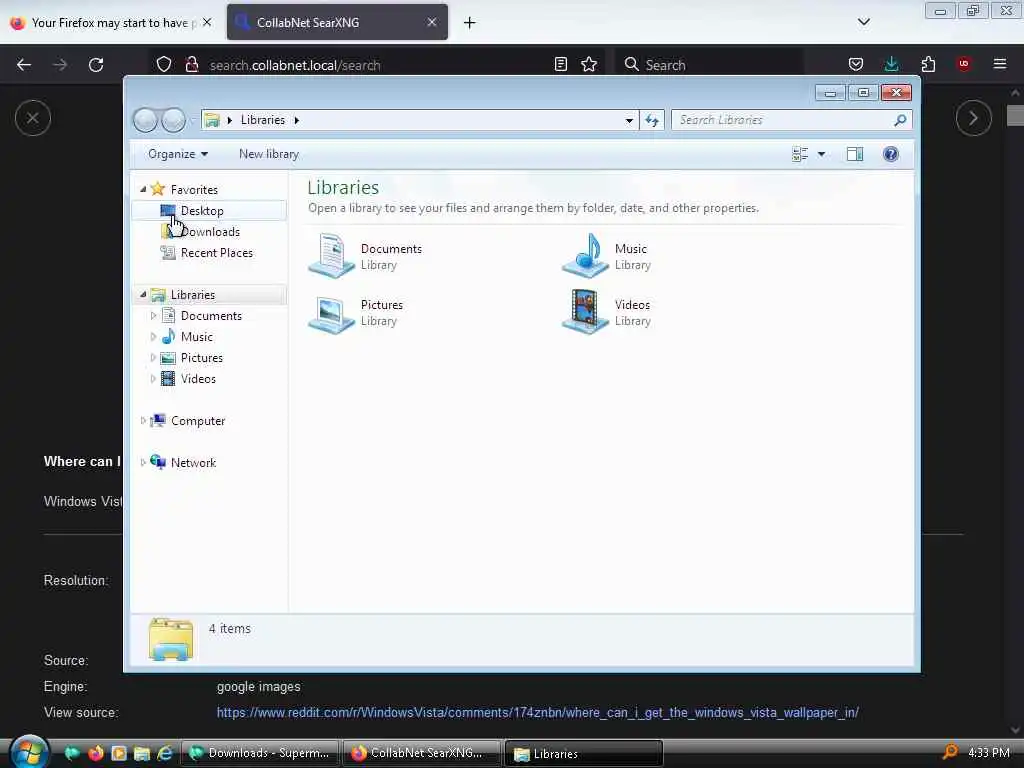Screen dimensions: 1024x768
Task: Click the system tray search icon
Action: click(x=951, y=752)
